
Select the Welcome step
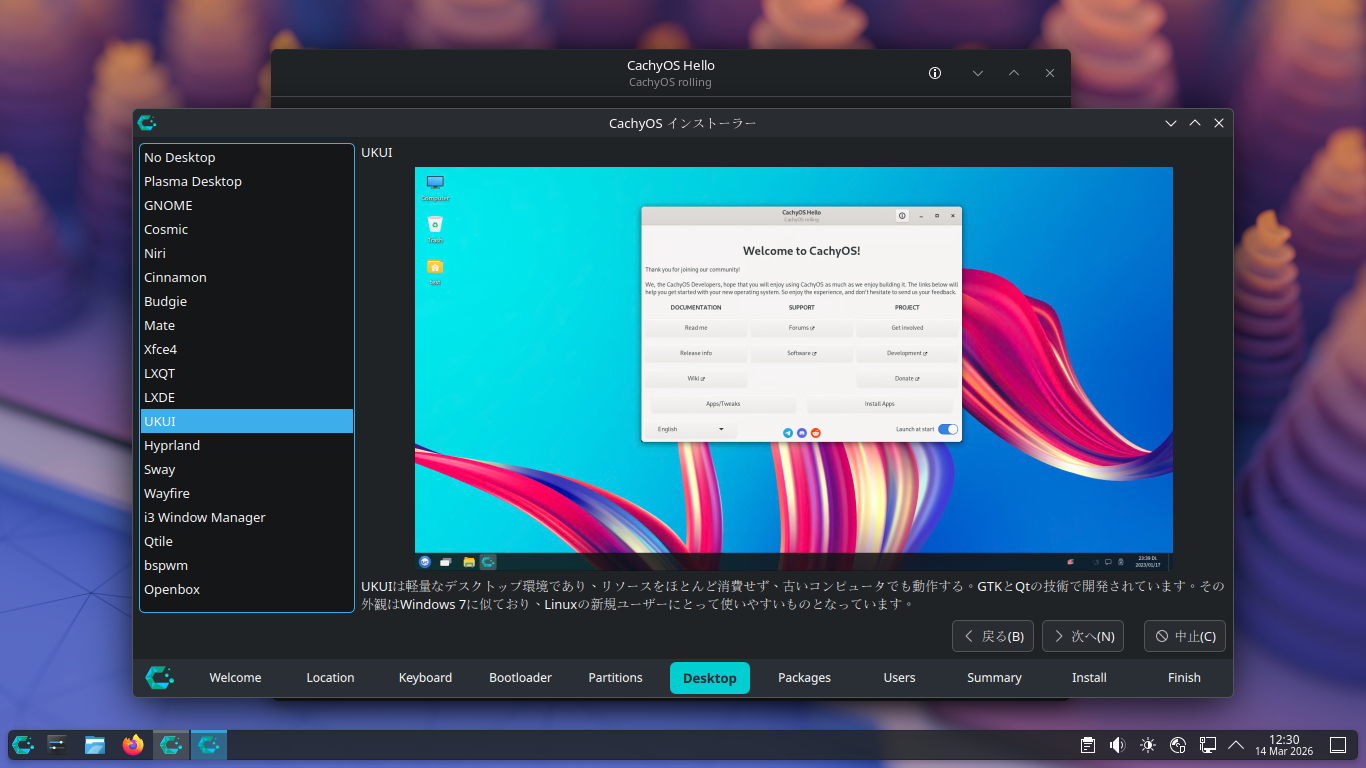point(235,678)
